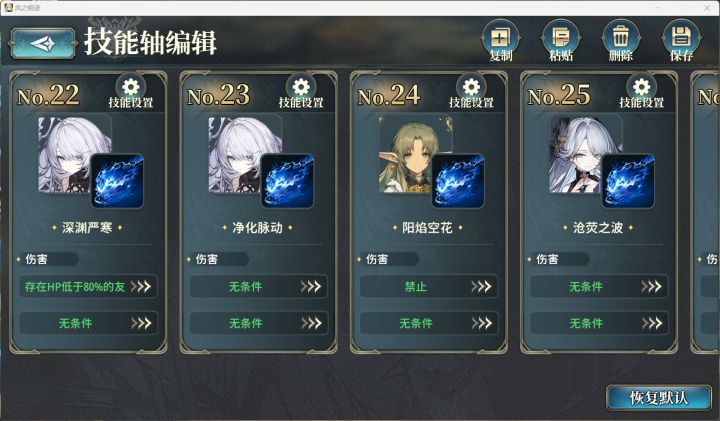Expand second 无条件 condition on No.25 card
The width and height of the screenshot is (720, 421).
click(x=599, y=323)
